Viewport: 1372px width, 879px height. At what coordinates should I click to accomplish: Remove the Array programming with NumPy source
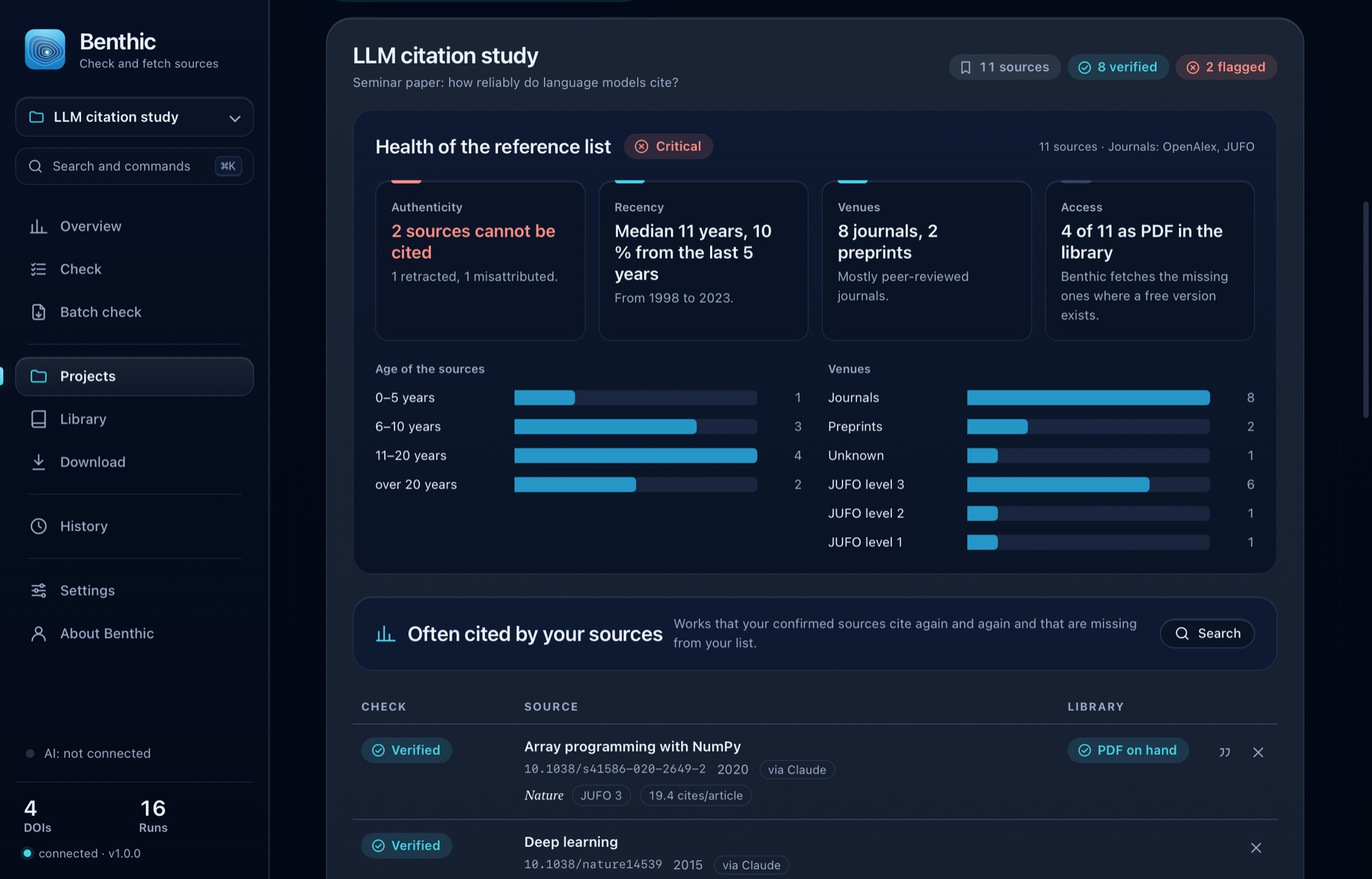point(1258,752)
